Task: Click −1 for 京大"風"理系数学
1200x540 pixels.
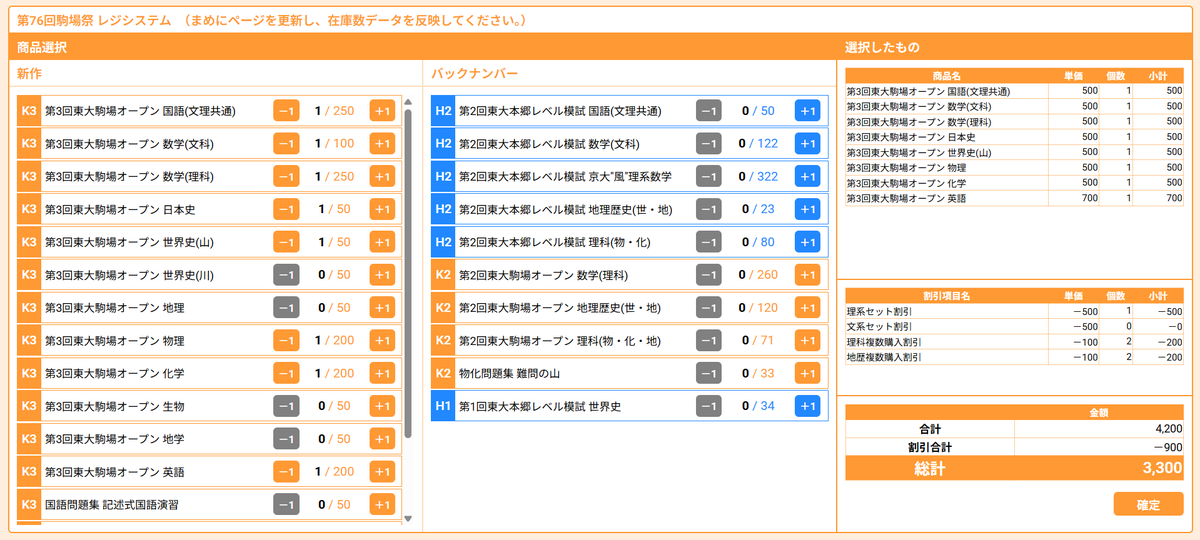Action: 709,177
